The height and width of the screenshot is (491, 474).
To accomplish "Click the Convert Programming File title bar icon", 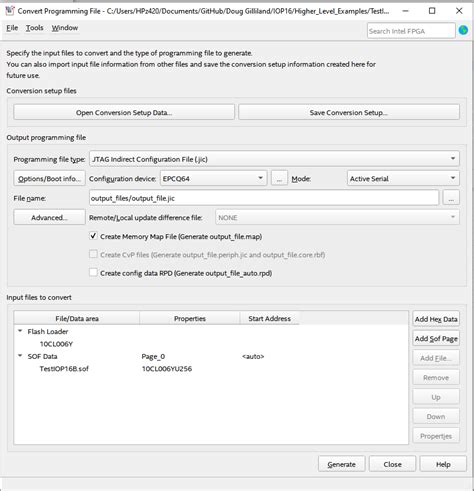I will [10, 11].
